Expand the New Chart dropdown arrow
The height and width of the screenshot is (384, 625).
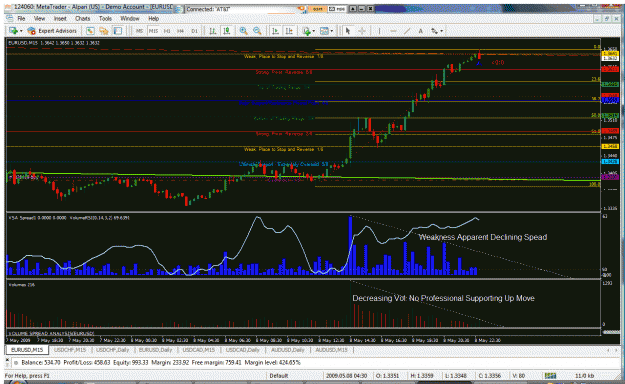21,31
